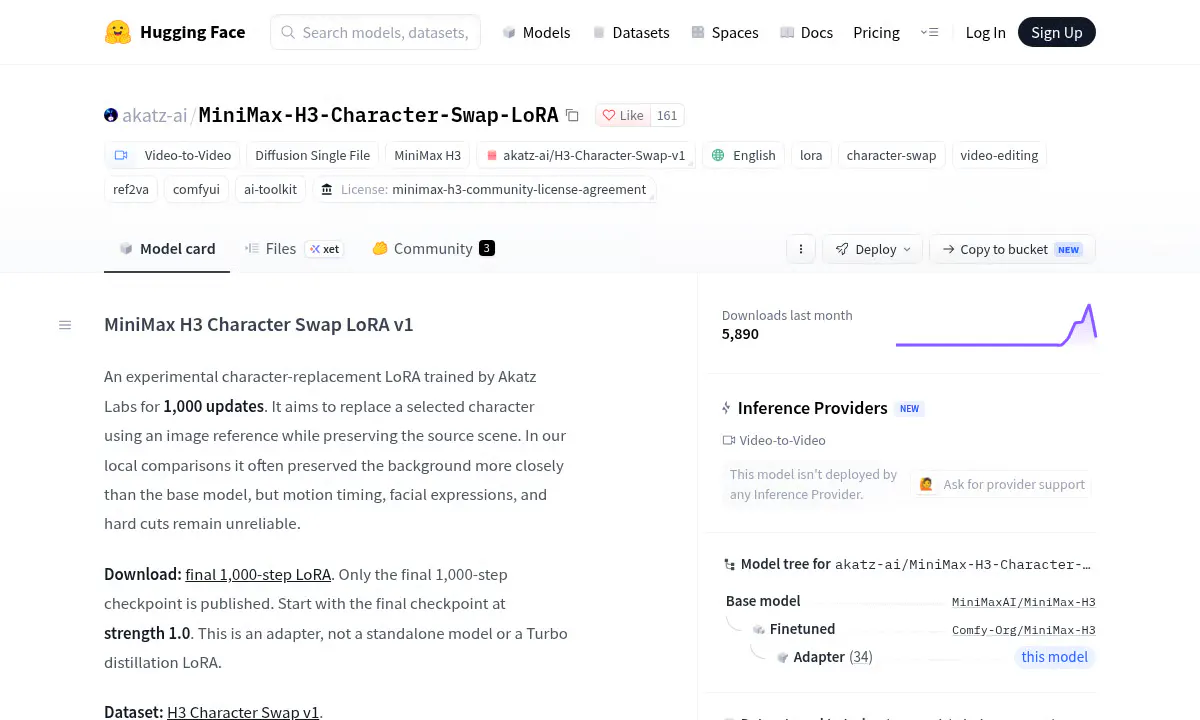Open the akatz-ai profile avatar
1200x720 pixels.
(111, 115)
